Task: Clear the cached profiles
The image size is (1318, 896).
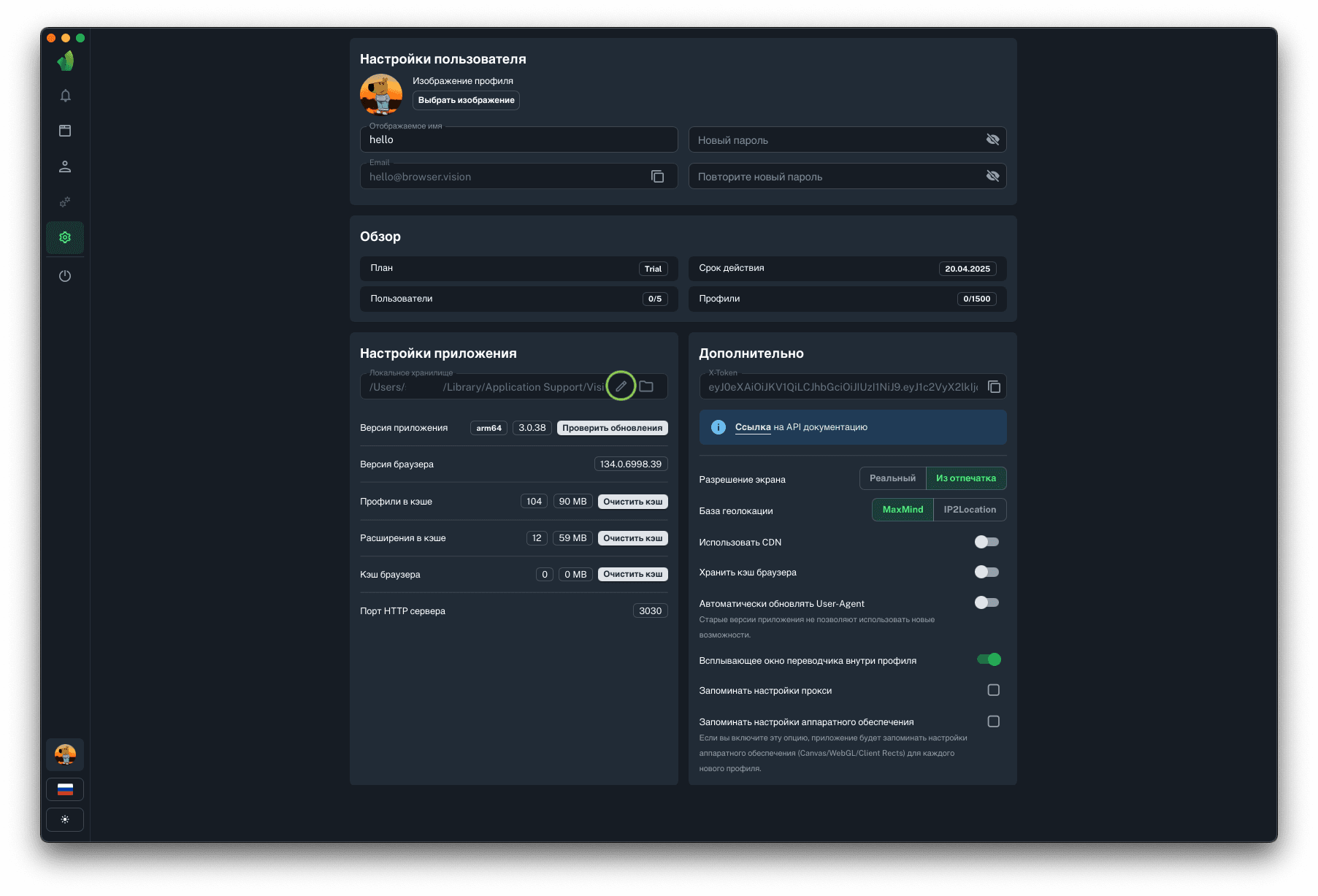Action: click(632, 502)
